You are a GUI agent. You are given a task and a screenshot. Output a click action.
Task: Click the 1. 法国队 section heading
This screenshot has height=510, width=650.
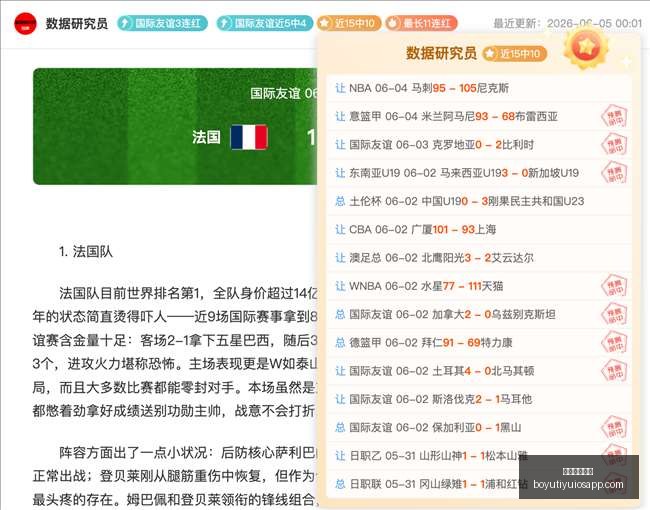coord(86,251)
